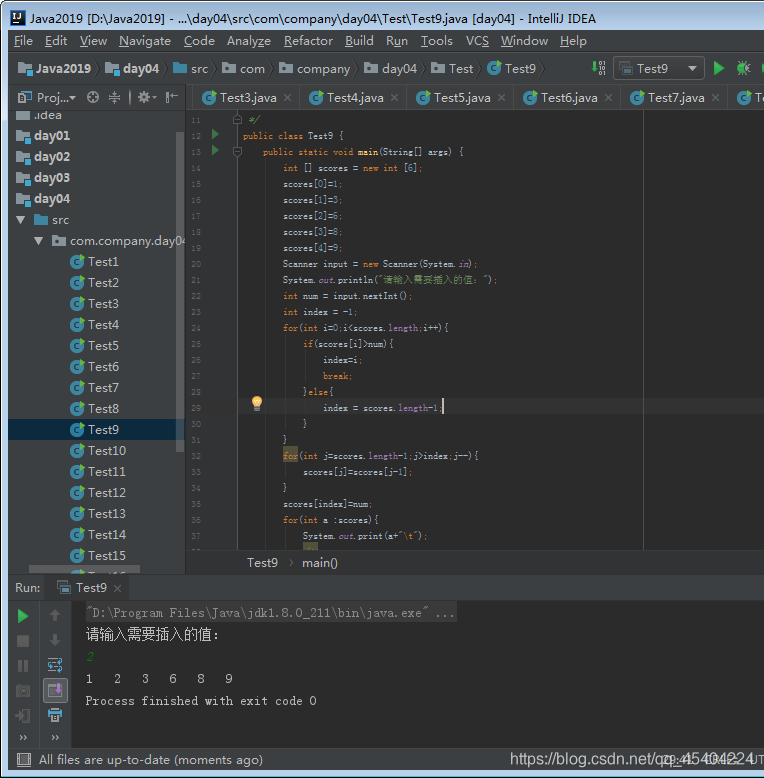Open the Analyze menu
Screen dimensions: 764x778
pos(249,41)
